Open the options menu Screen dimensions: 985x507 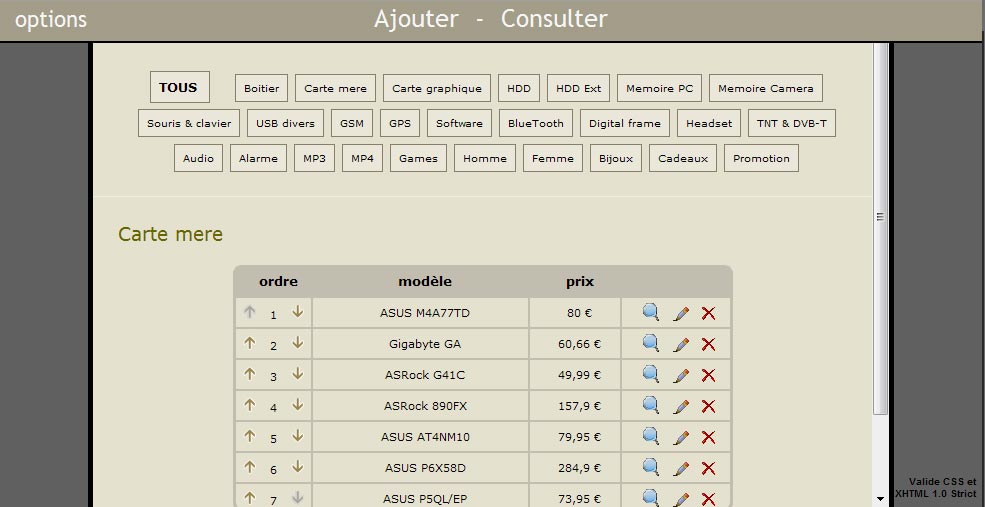coord(51,20)
